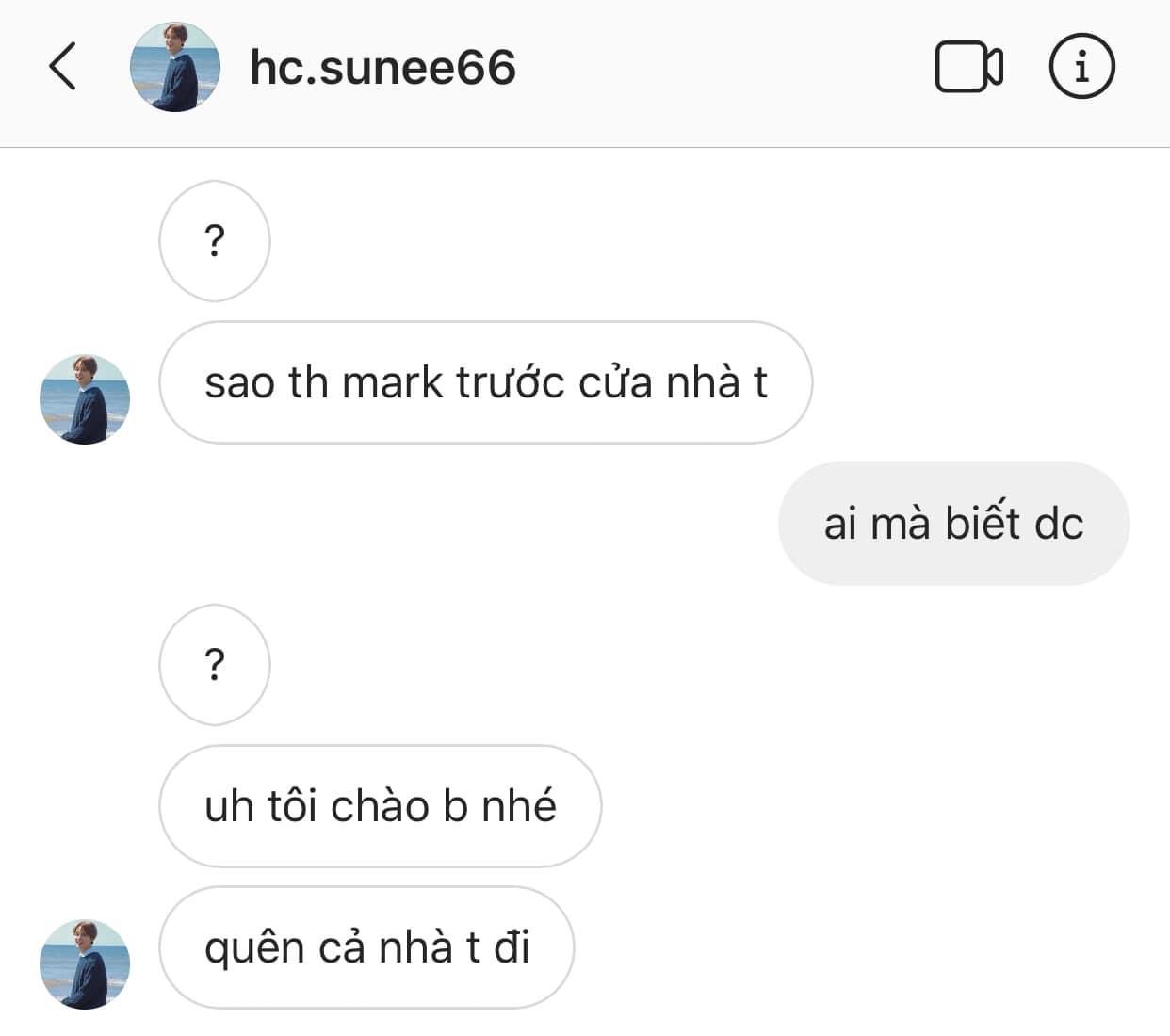Go back using the back arrow
This screenshot has height=1036, width=1170.
pyautogui.click(x=62, y=67)
